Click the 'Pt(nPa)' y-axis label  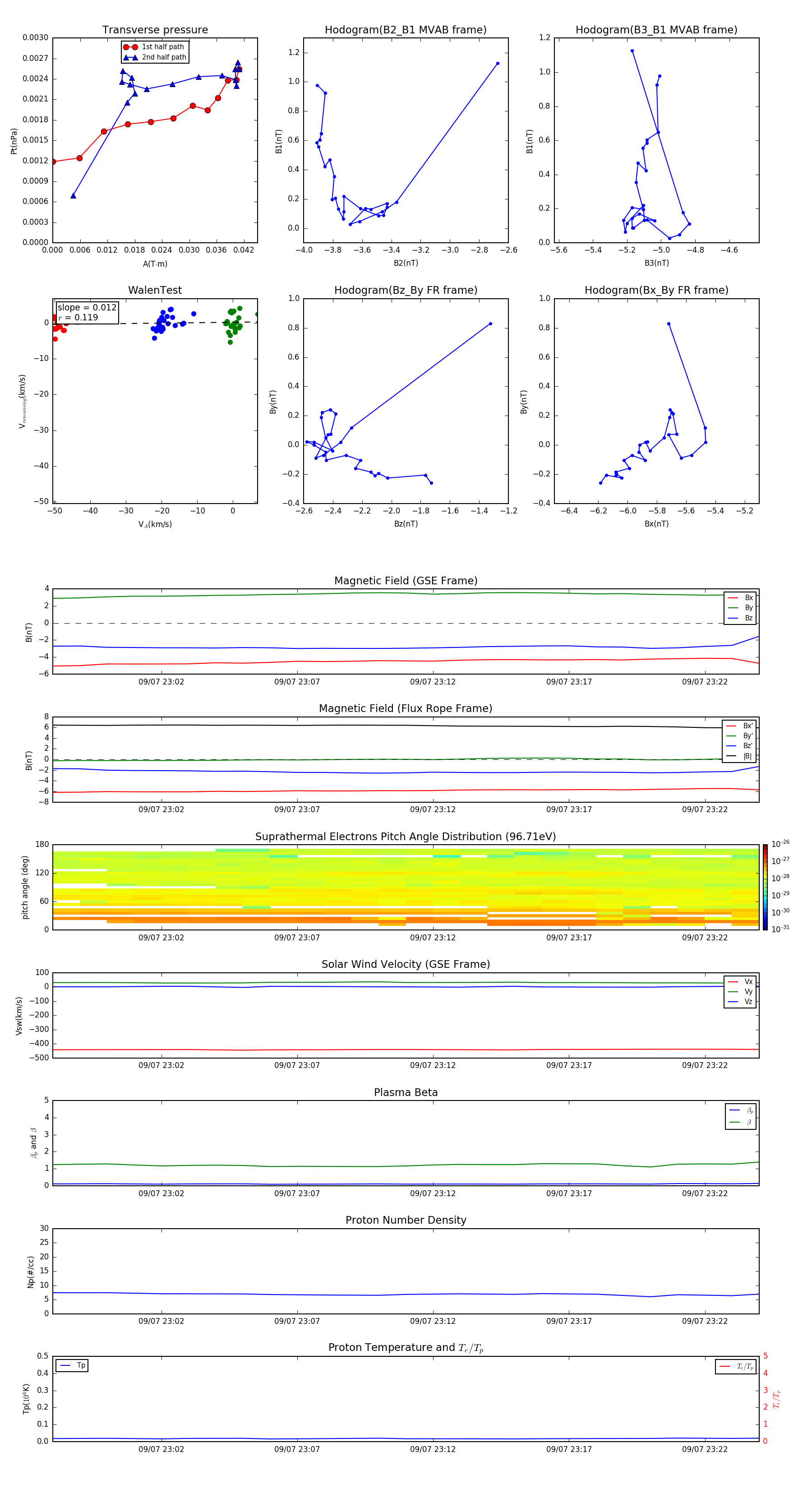(x=14, y=140)
